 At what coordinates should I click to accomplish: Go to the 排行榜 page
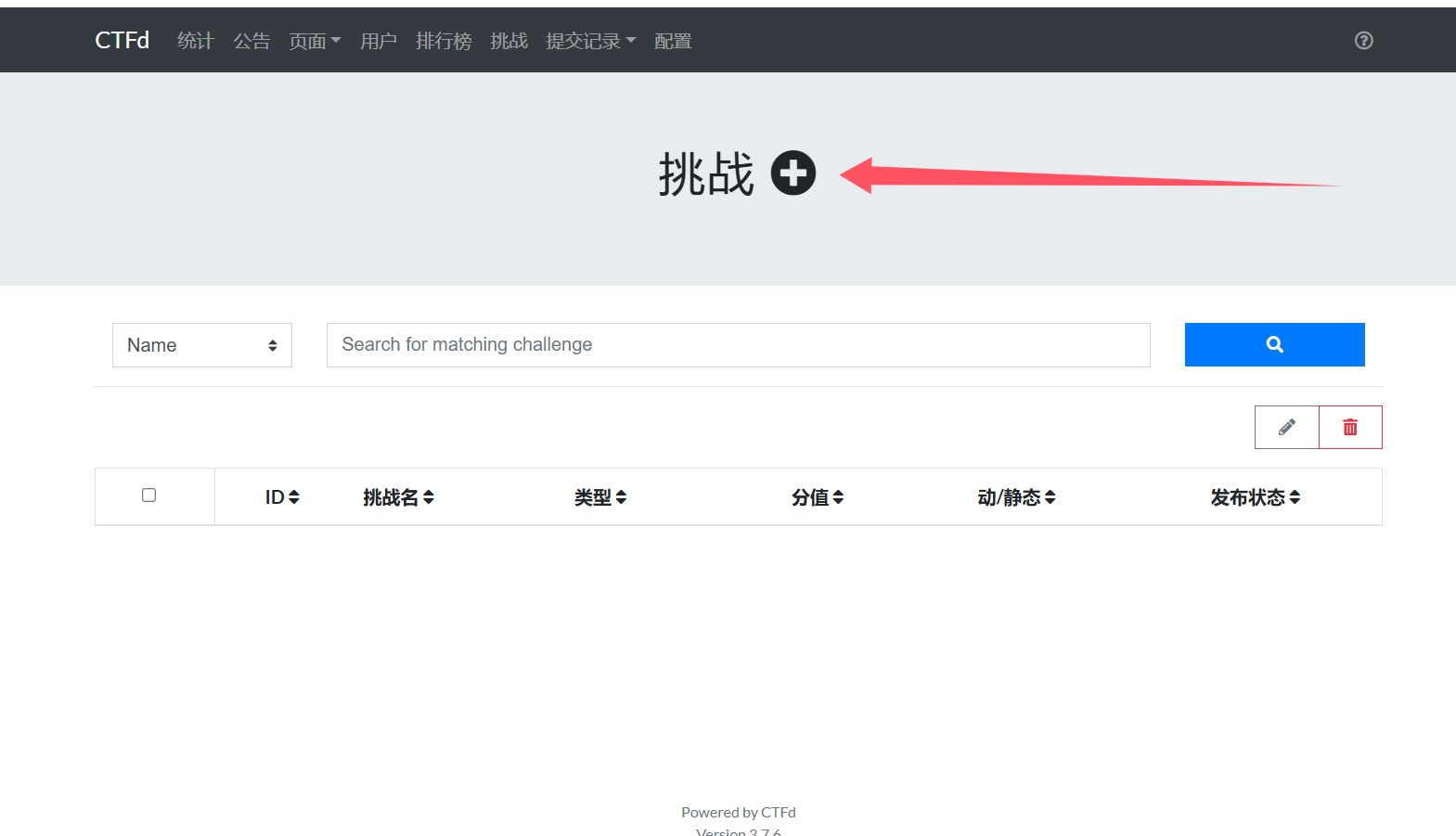(x=444, y=41)
